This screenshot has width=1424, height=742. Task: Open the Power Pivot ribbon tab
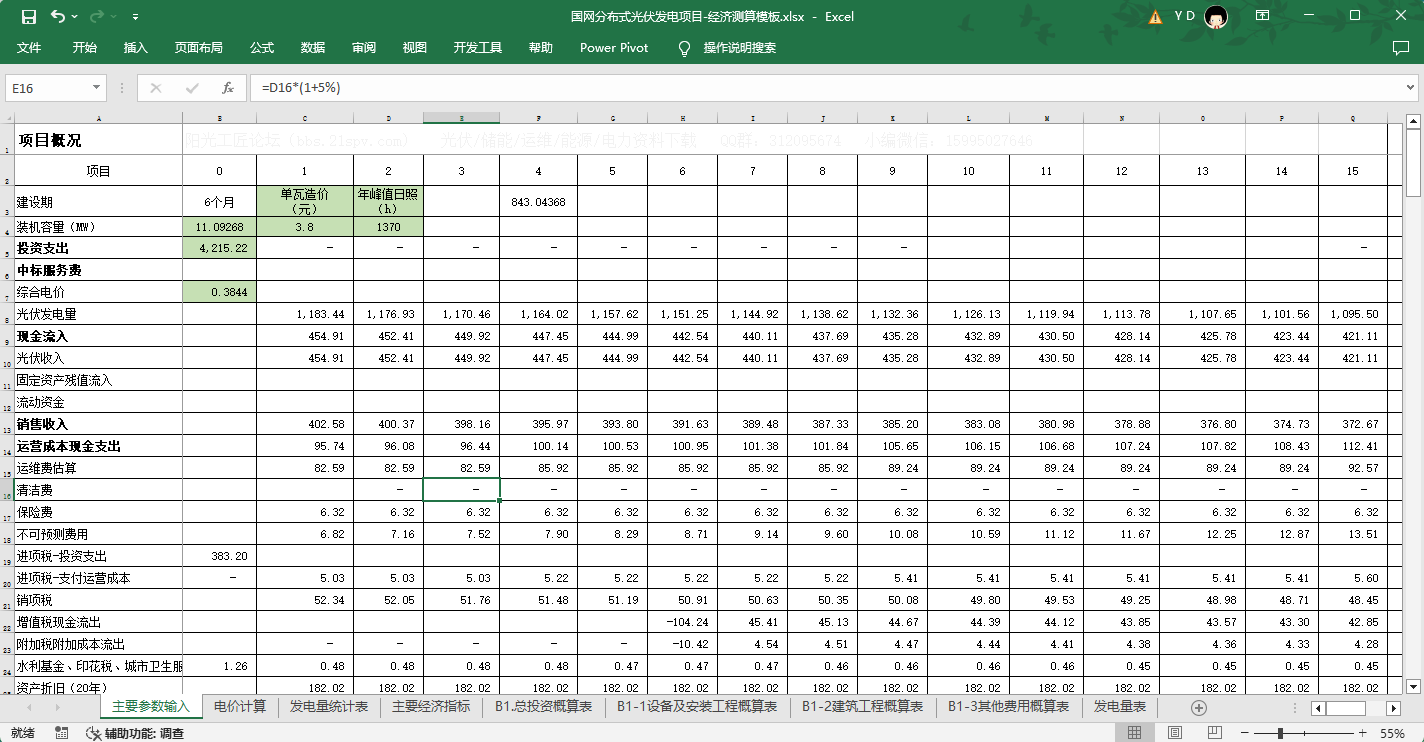[614, 47]
